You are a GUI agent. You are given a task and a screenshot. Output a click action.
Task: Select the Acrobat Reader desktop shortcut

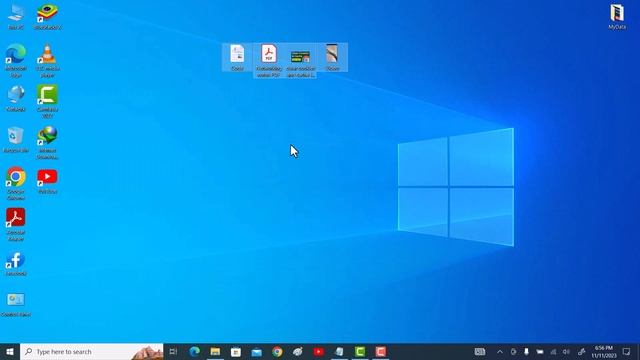coord(16,224)
